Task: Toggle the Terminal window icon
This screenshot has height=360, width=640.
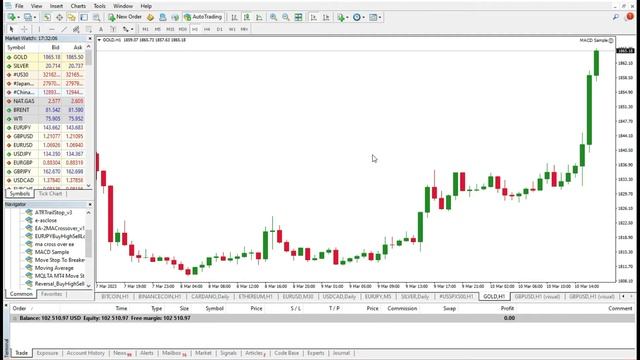Action: tap(84, 17)
